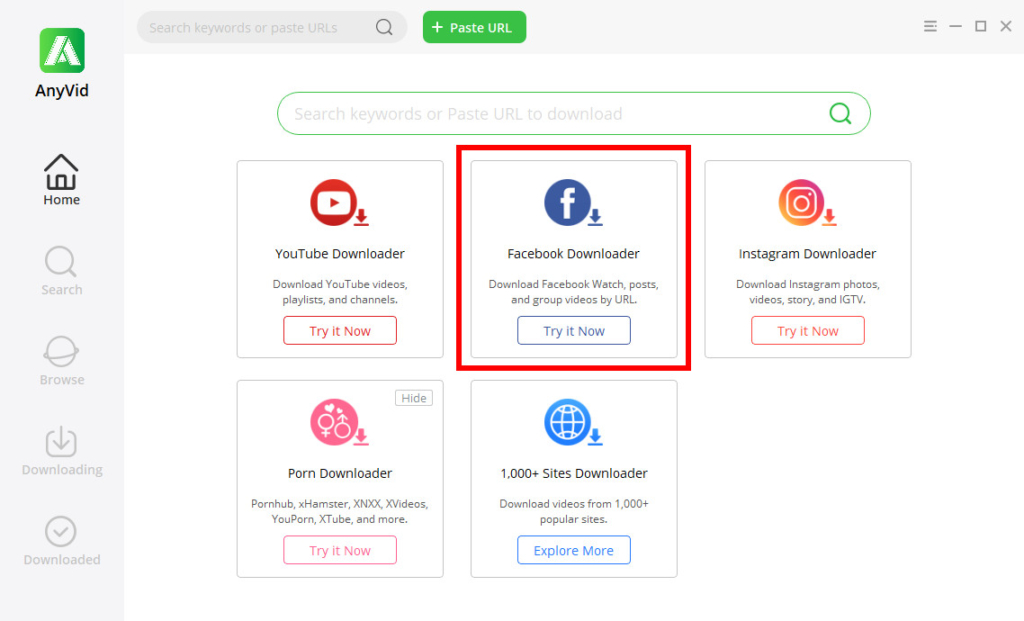This screenshot has width=1024, height=621.
Task: Click the Explore More button
Action: tap(573, 550)
